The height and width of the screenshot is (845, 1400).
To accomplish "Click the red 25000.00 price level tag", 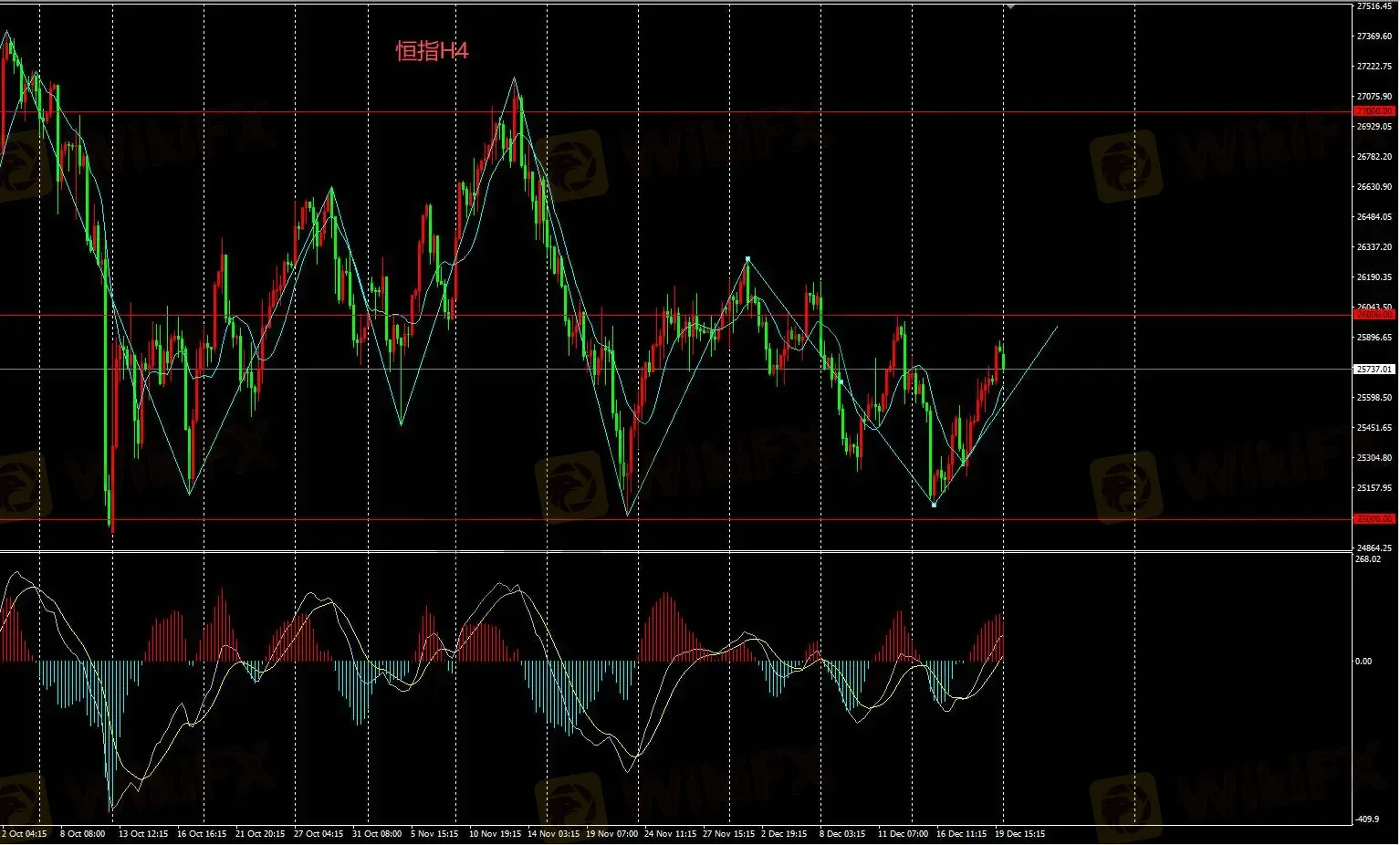I will click(1374, 518).
